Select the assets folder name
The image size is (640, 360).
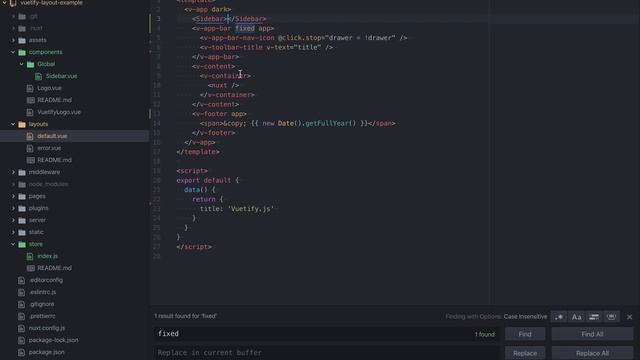click(x=37, y=40)
